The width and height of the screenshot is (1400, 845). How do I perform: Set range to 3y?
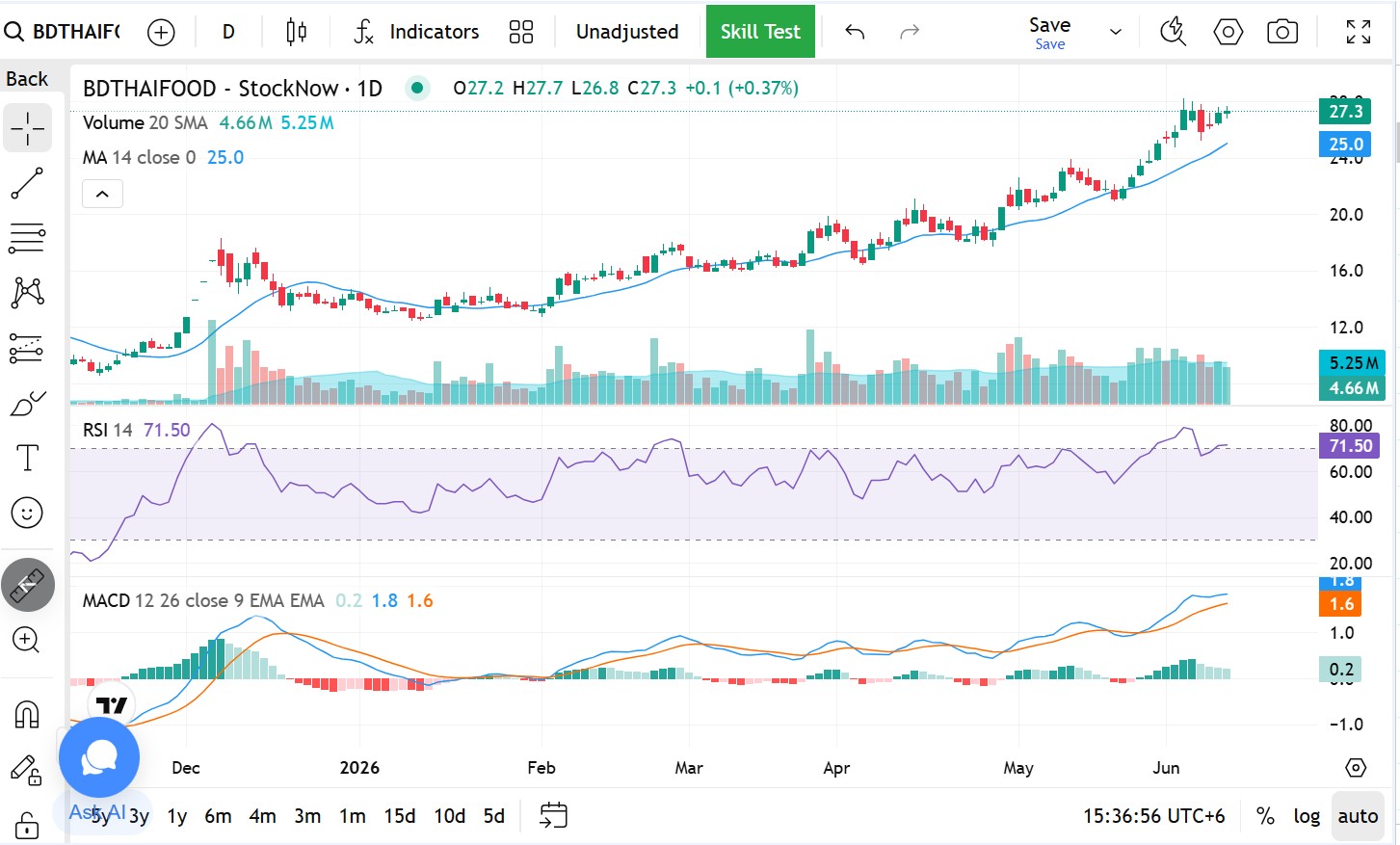[140, 816]
